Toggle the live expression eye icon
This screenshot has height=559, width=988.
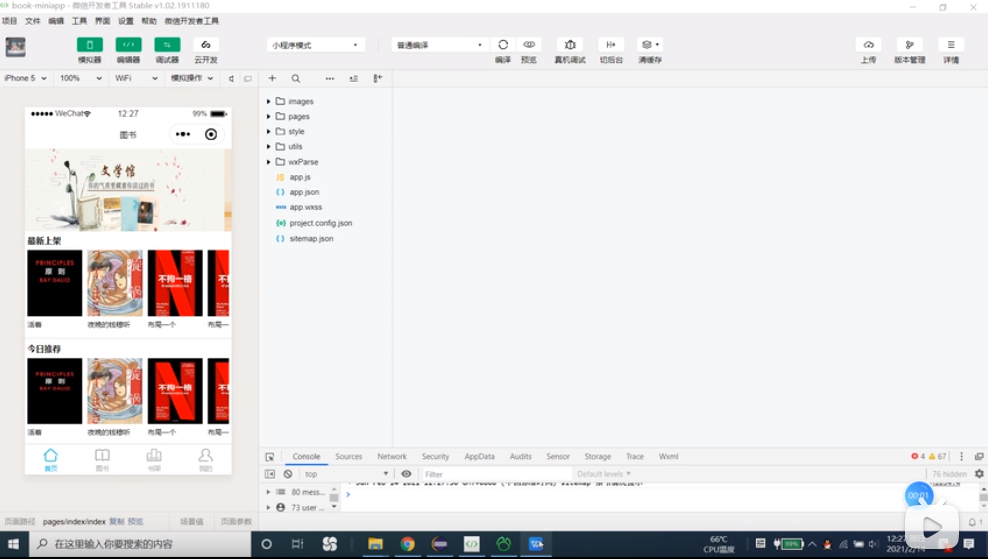406,474
